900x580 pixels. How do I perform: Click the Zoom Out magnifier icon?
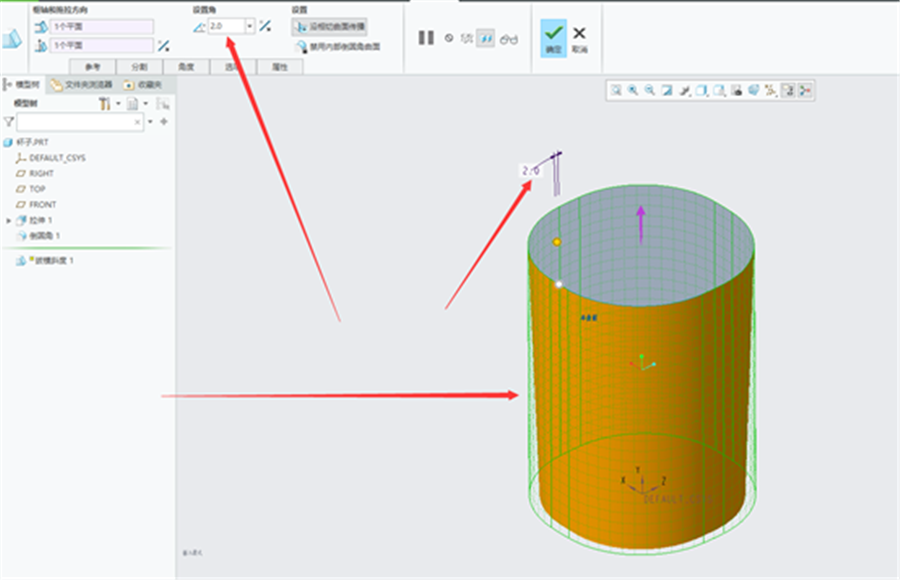coord(650,90)
